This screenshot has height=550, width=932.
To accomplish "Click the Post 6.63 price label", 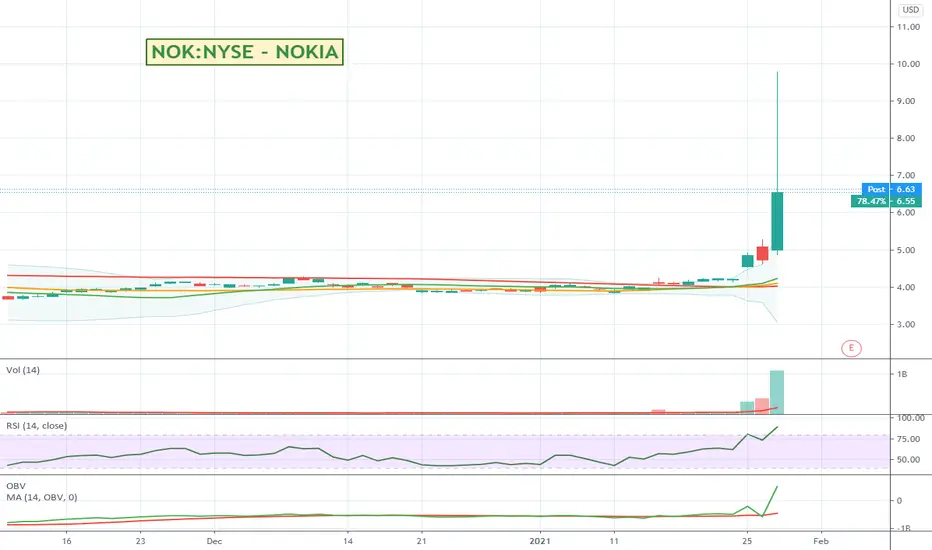I will pos(892,189).
